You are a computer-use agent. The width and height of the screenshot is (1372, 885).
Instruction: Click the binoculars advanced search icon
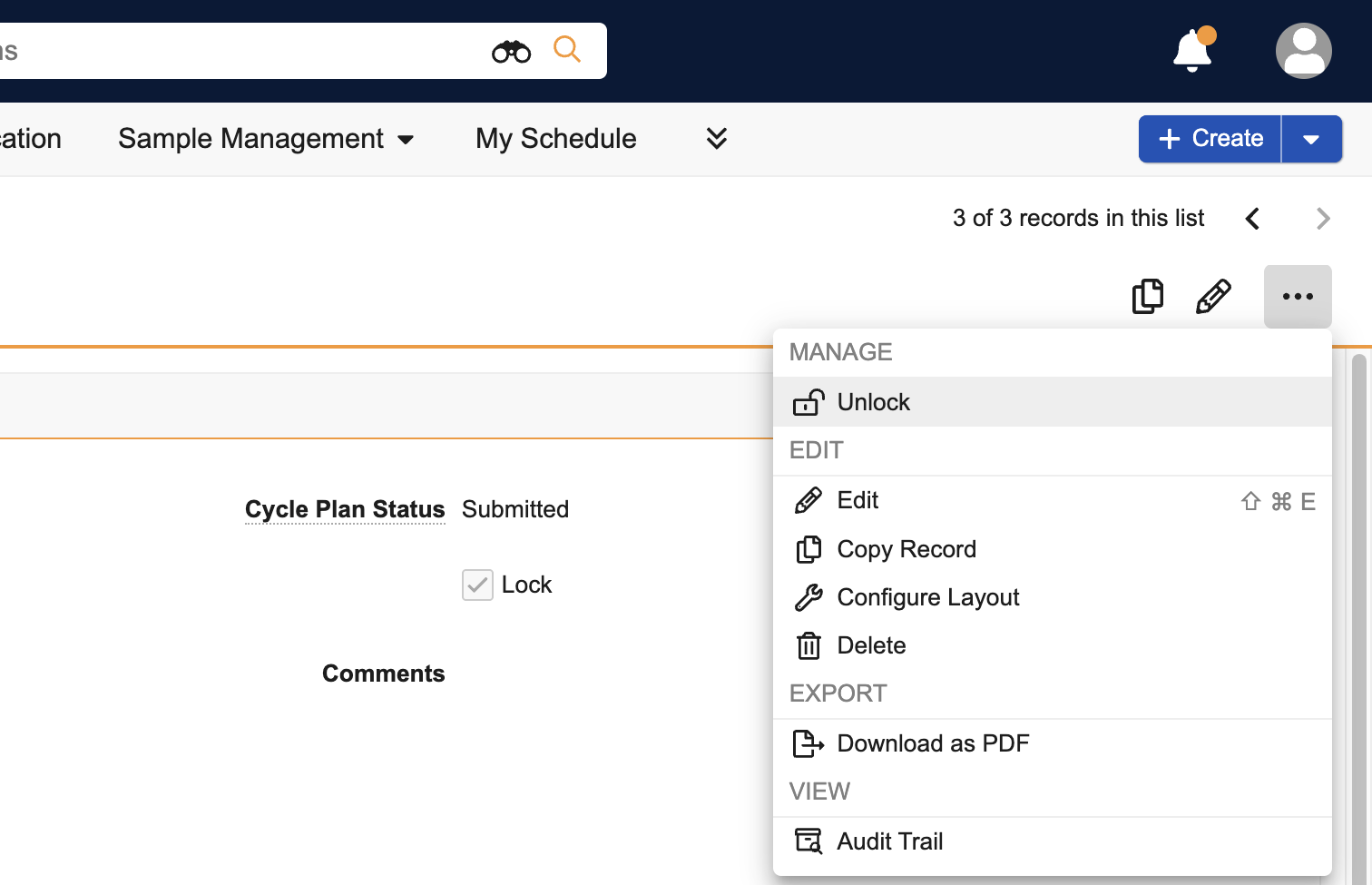[511, 52]
